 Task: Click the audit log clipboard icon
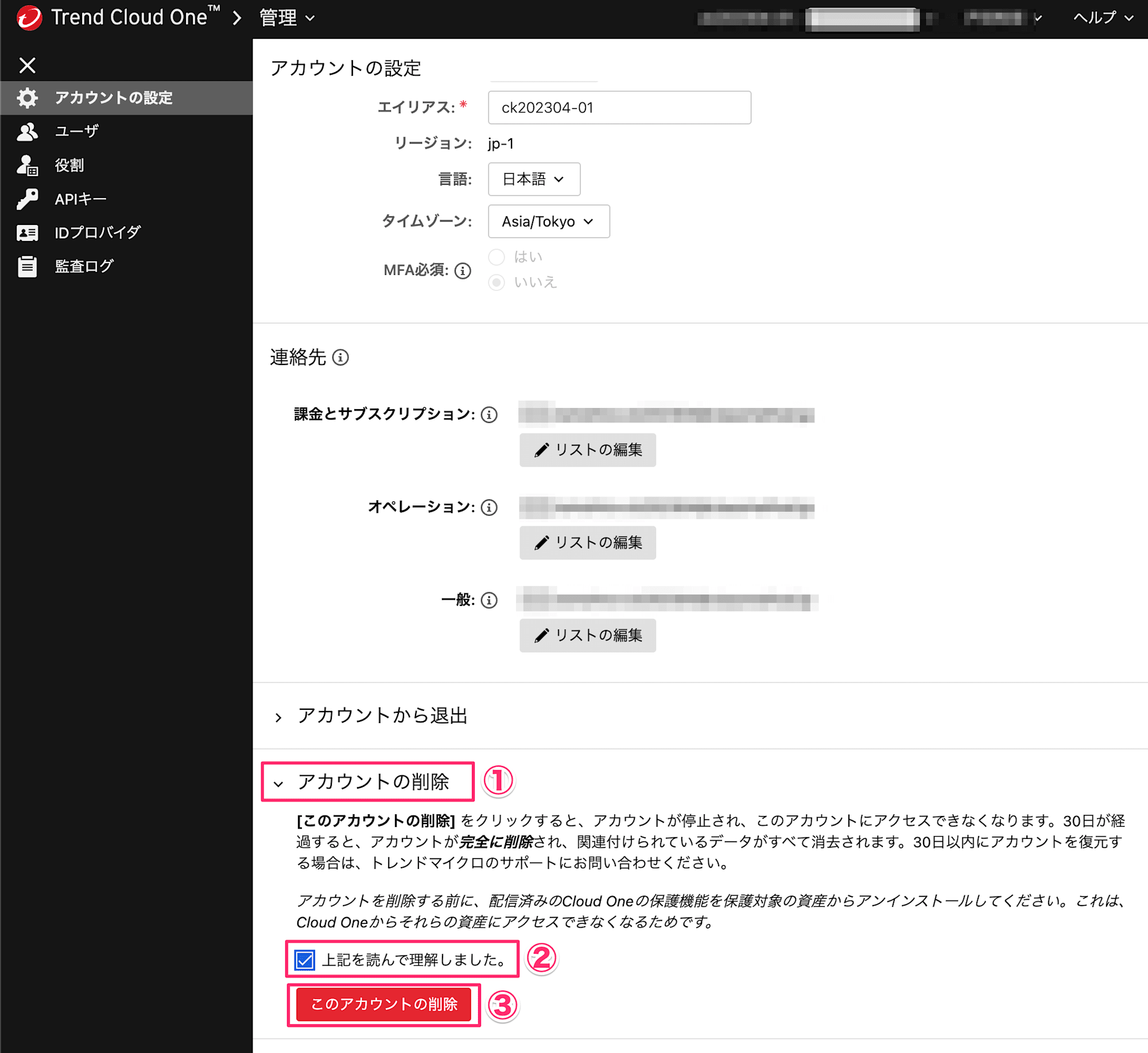27,266
